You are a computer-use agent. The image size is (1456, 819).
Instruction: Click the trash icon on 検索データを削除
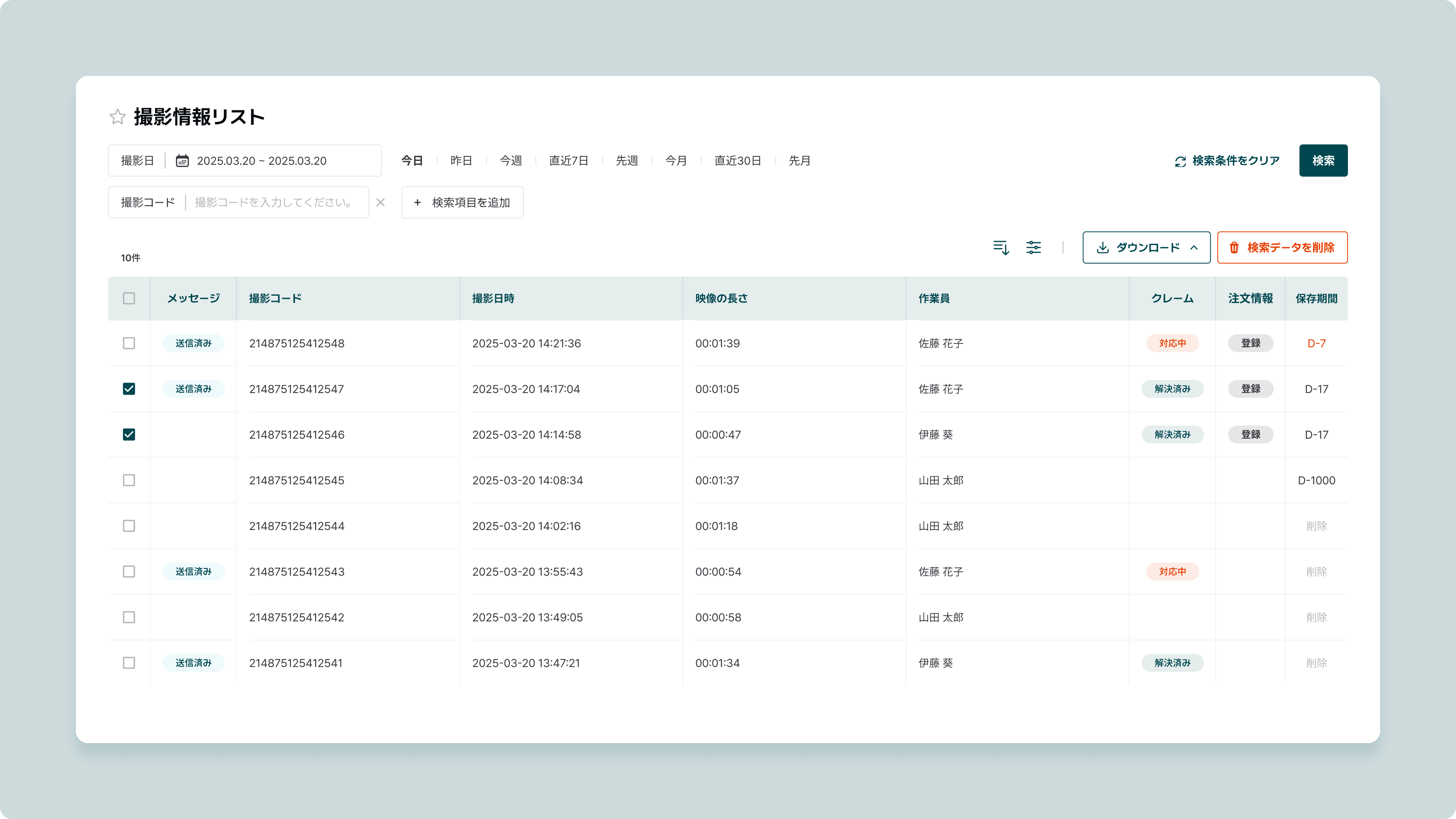(1235, 248)
